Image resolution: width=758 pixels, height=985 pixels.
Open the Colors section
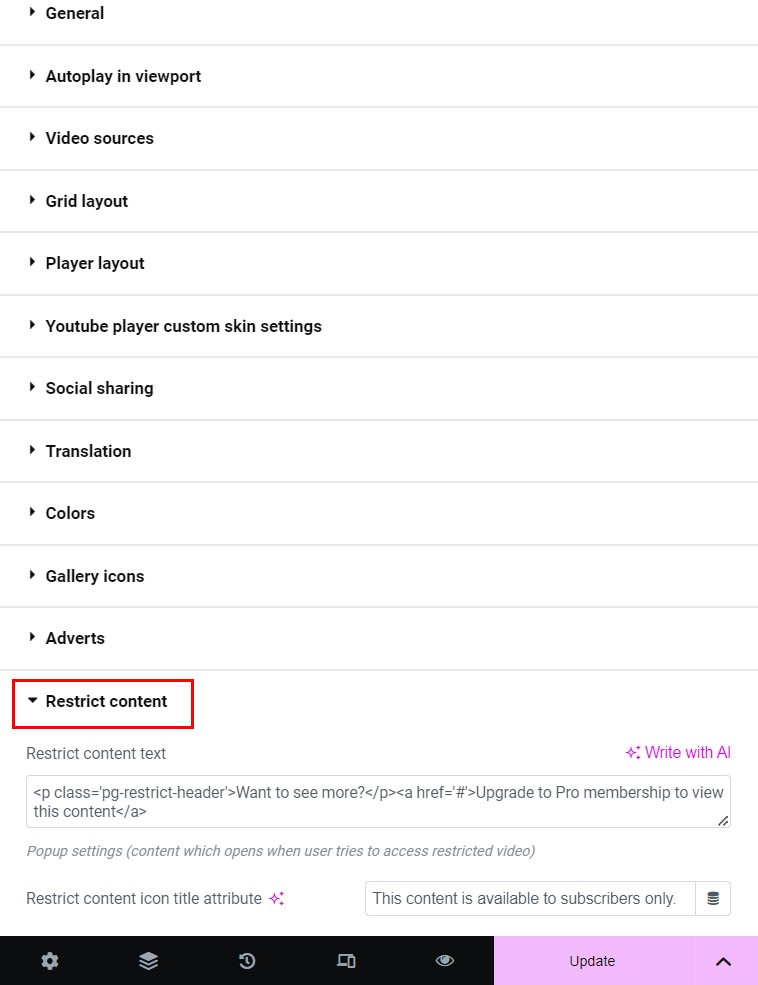[x=70, y=513]
